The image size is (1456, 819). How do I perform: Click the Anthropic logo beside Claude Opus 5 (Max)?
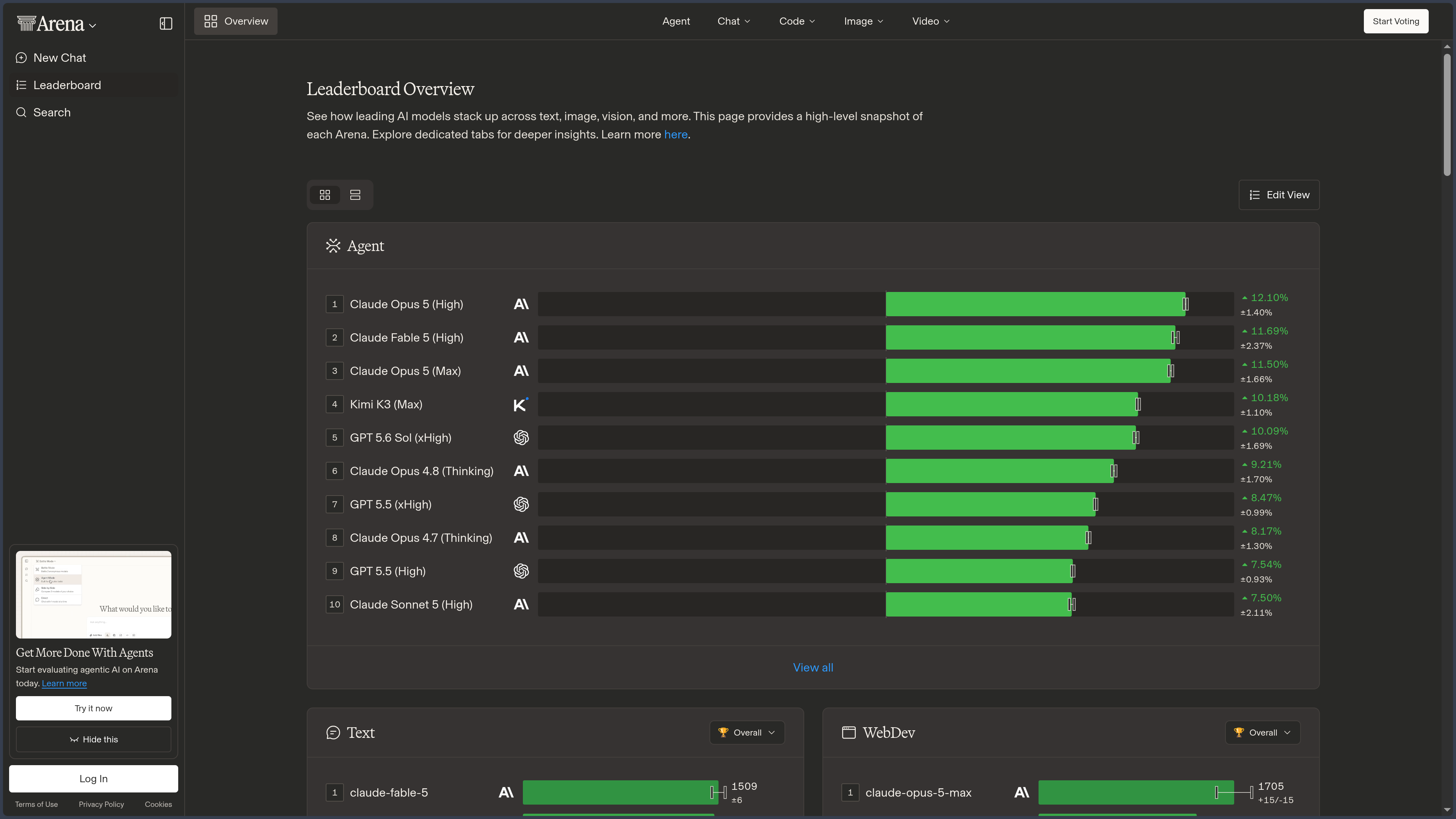521,371
